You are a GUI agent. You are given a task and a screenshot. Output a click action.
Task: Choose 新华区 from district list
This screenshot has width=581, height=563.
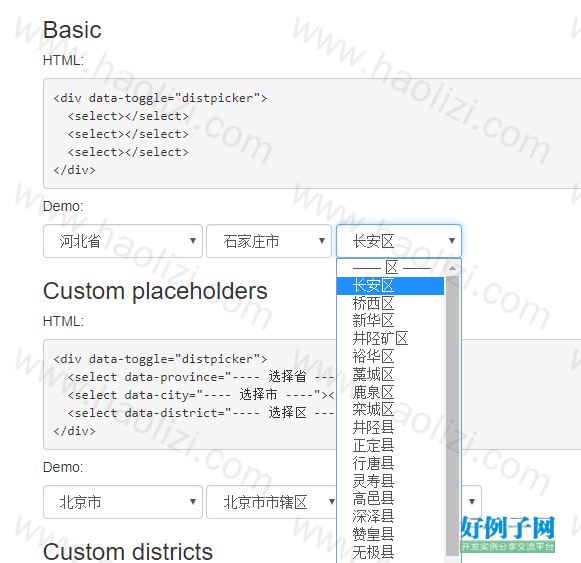(x=391, y=321)
